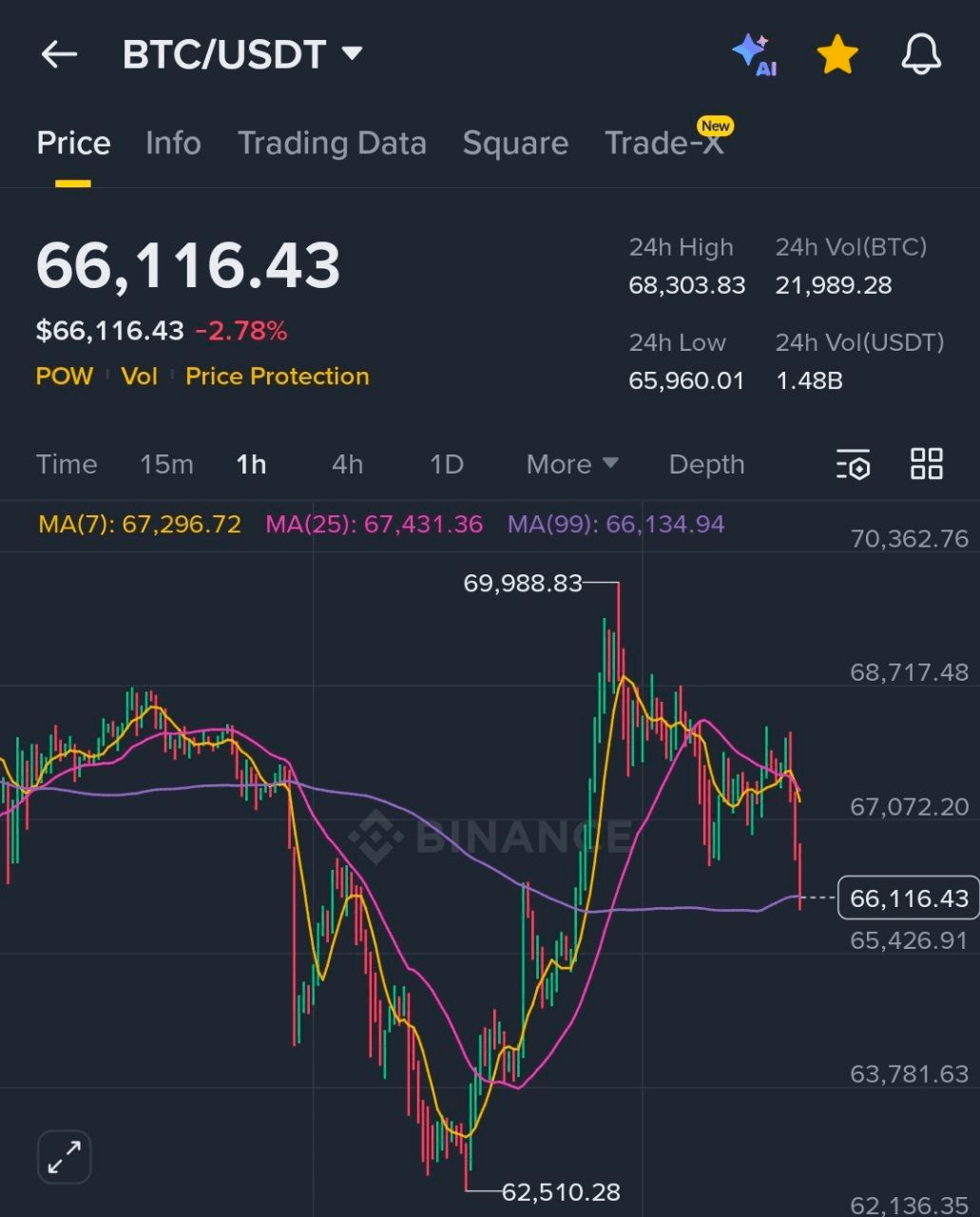Viewport: 980px width, 1217px height.
Task: Expand chart to fullscreen
Action: pos(65,1156)
